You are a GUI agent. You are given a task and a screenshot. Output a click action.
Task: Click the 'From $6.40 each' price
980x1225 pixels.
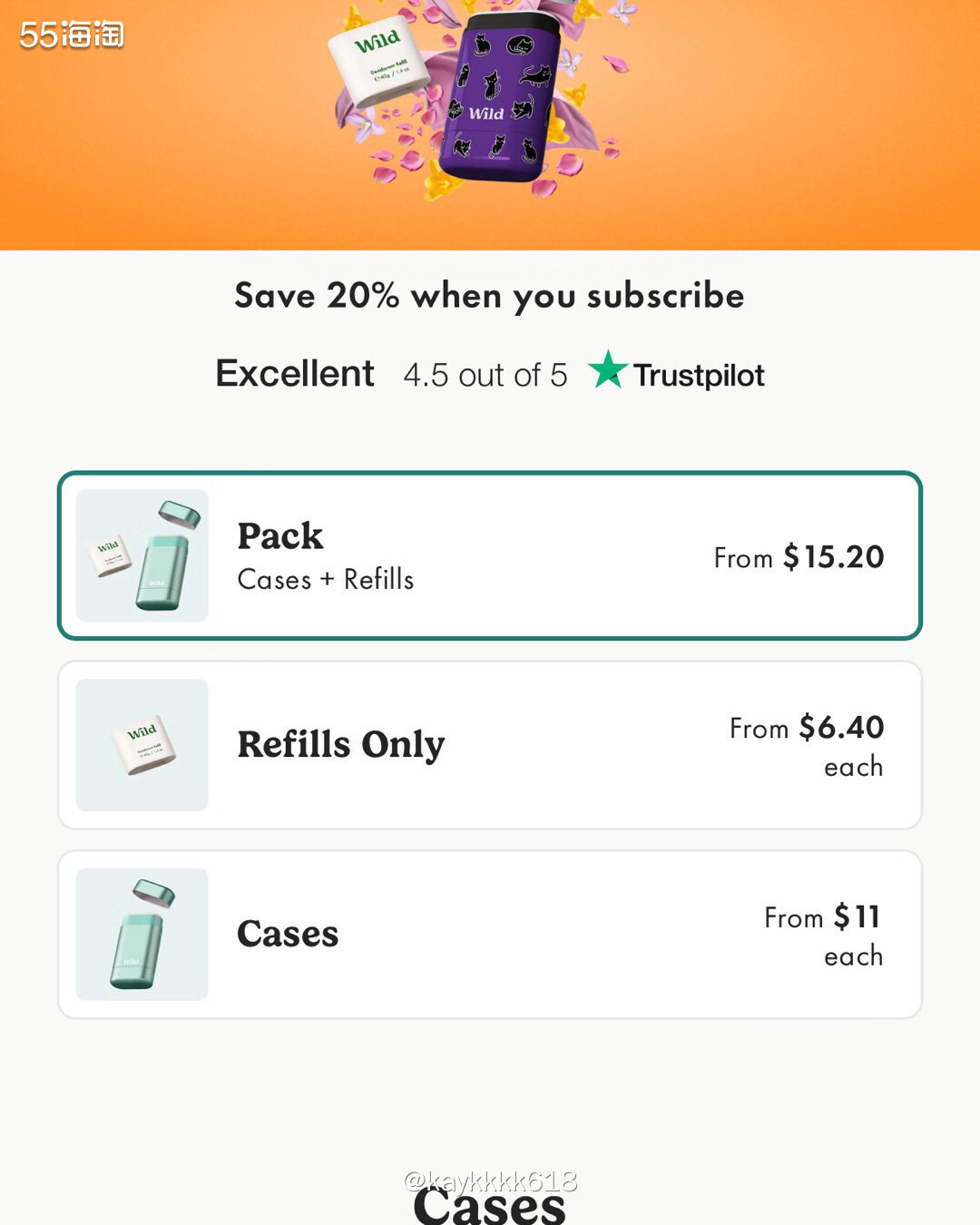pos(807,745)
